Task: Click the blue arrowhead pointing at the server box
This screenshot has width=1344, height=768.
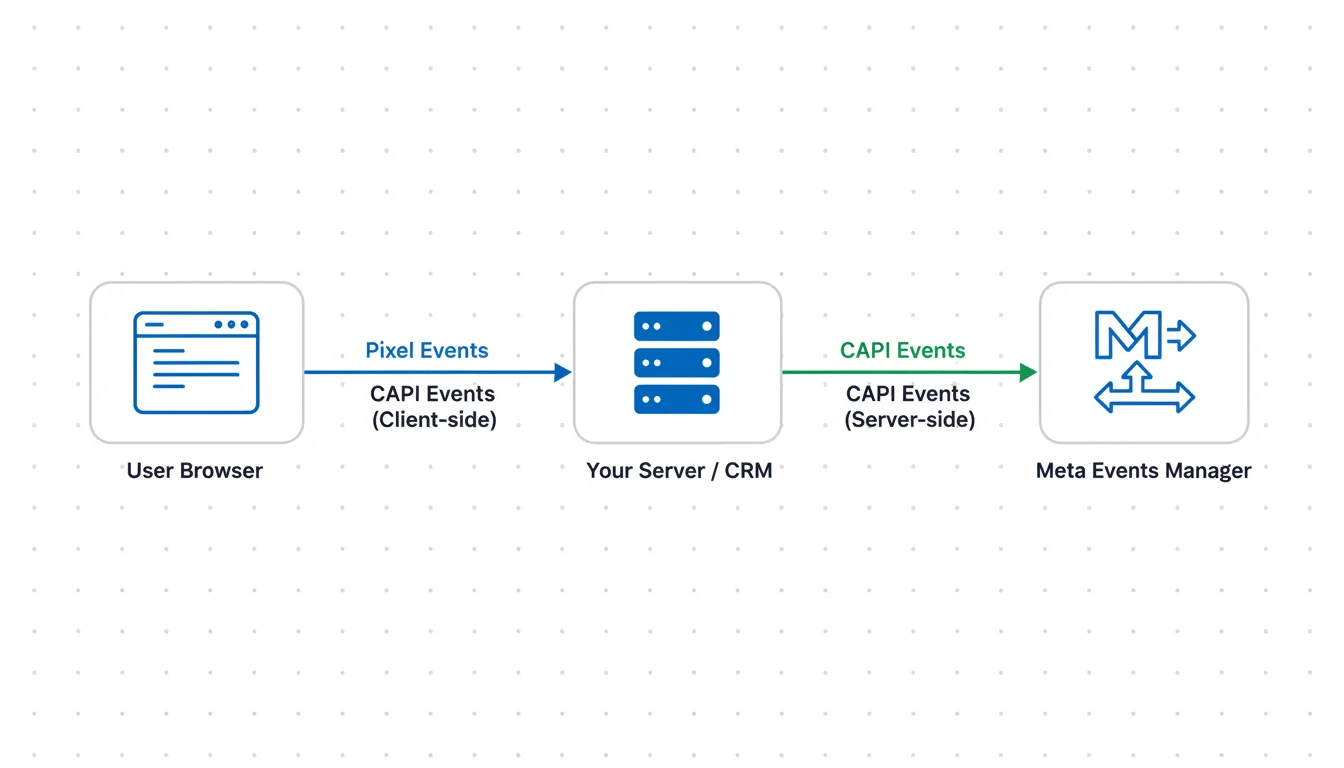Action: click(x=562, y=372)
